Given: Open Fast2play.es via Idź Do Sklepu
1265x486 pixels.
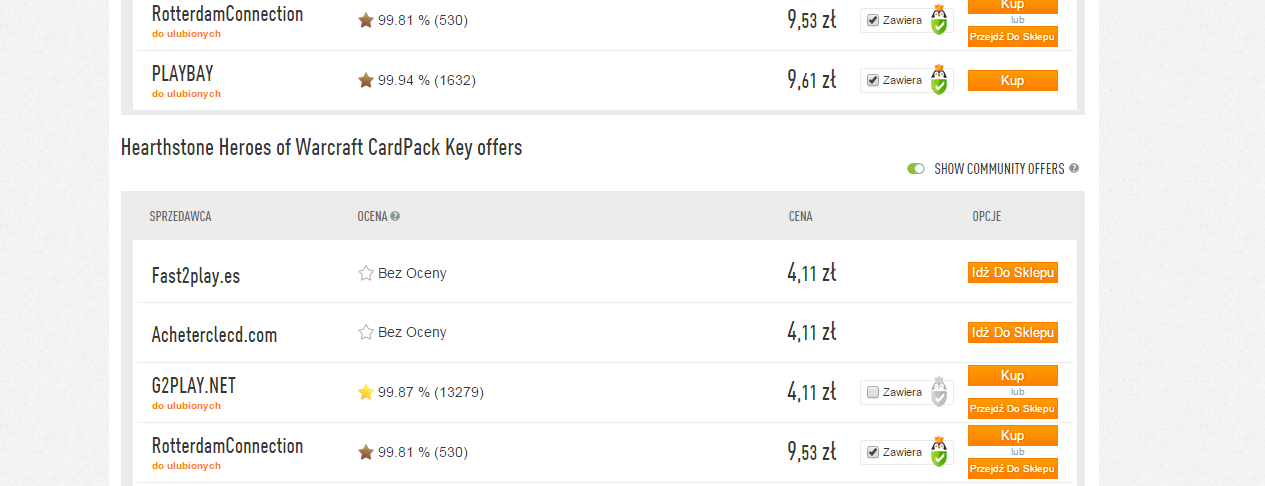Looking at the screenshot, I should (1012, 273).
